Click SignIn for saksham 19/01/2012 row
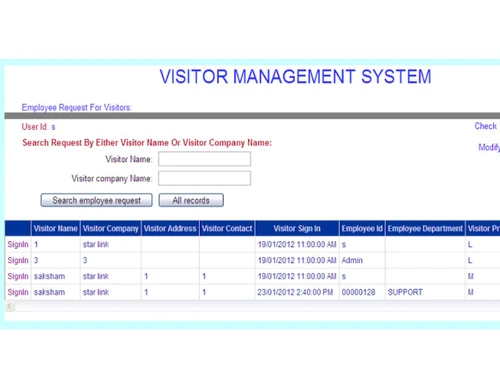This screenshot has width=500, height=375. point(18,276)
